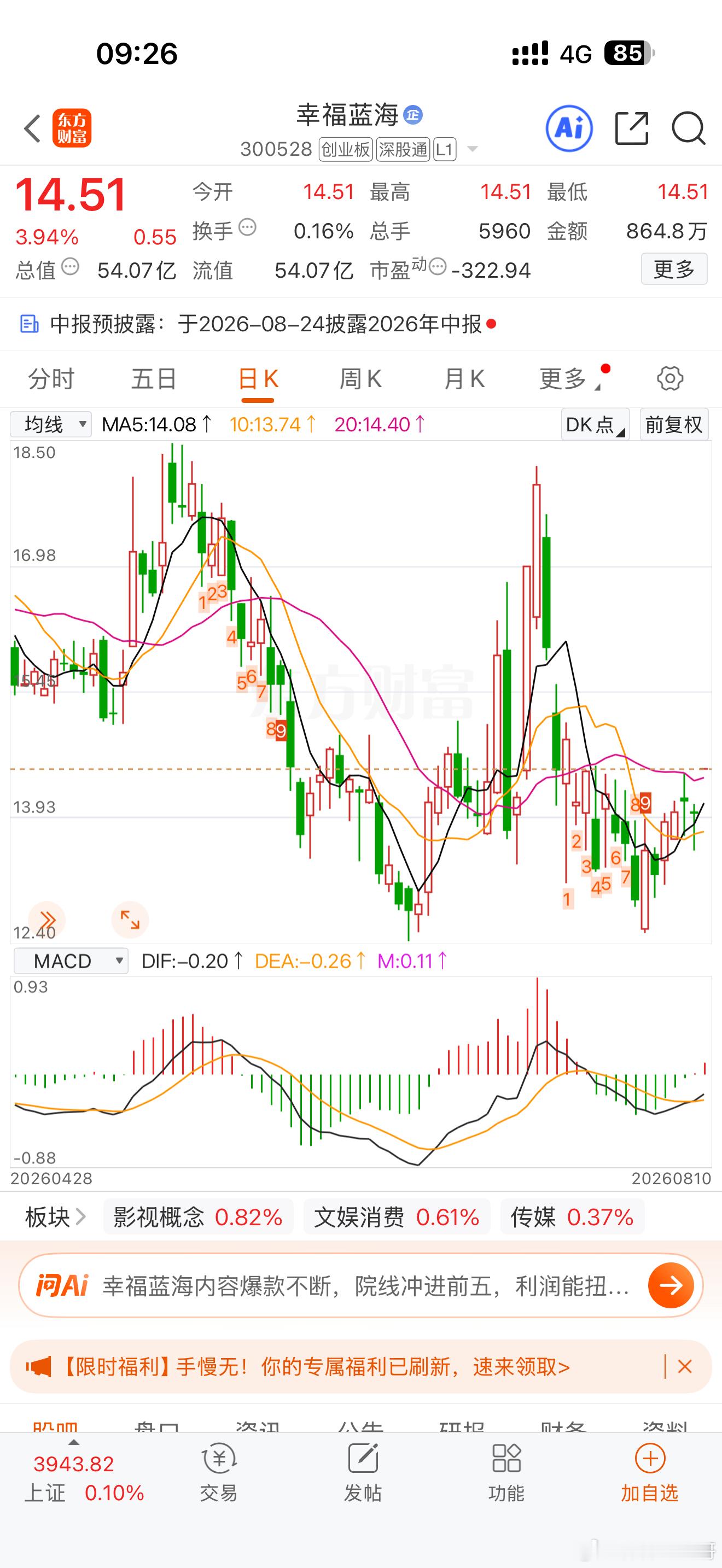Open the 文娱消费 sector chip
Screen dimensions: 722x1568
coord(397,1218)
